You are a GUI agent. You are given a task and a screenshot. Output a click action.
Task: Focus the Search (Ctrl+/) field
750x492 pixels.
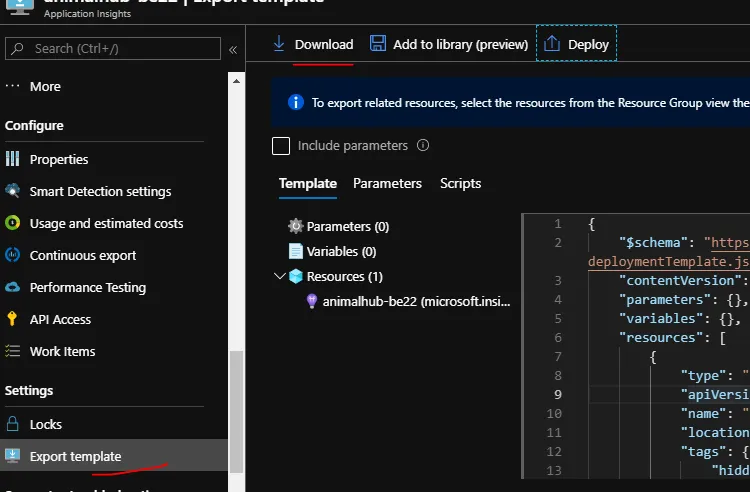pyautogui.click(x=113, y=48)
